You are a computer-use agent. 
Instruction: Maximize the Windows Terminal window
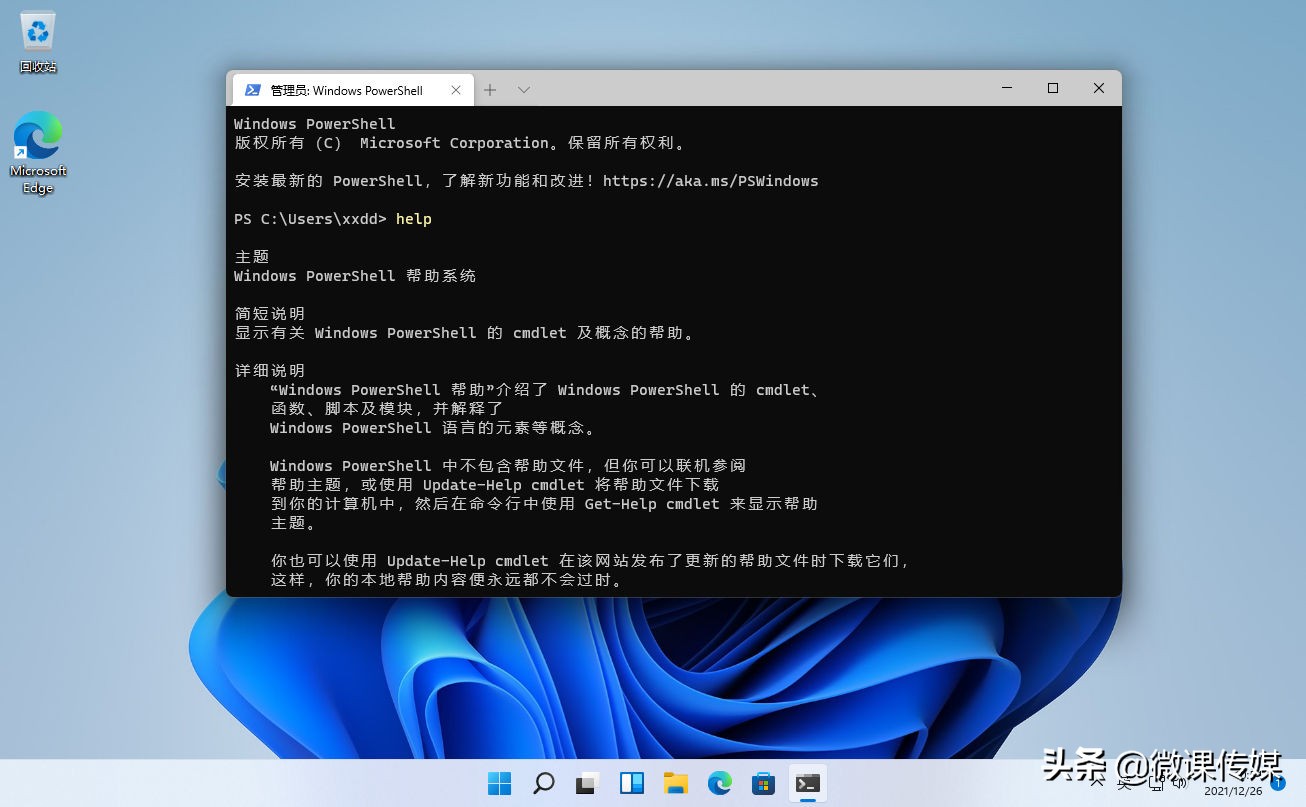click(x=1053, y=88)
